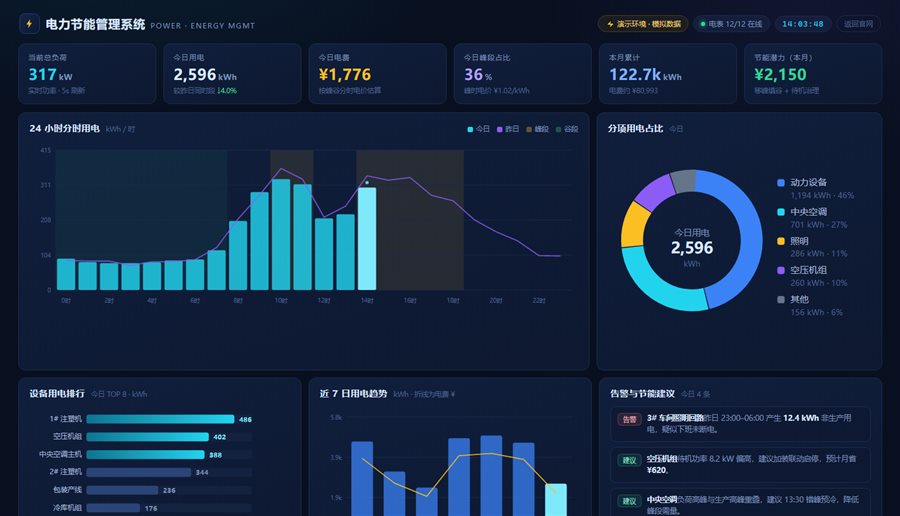This screenshot has height=516, width=900.
Task: Click the light cyan last bar in 7-day trend
Action: point(556,500)
